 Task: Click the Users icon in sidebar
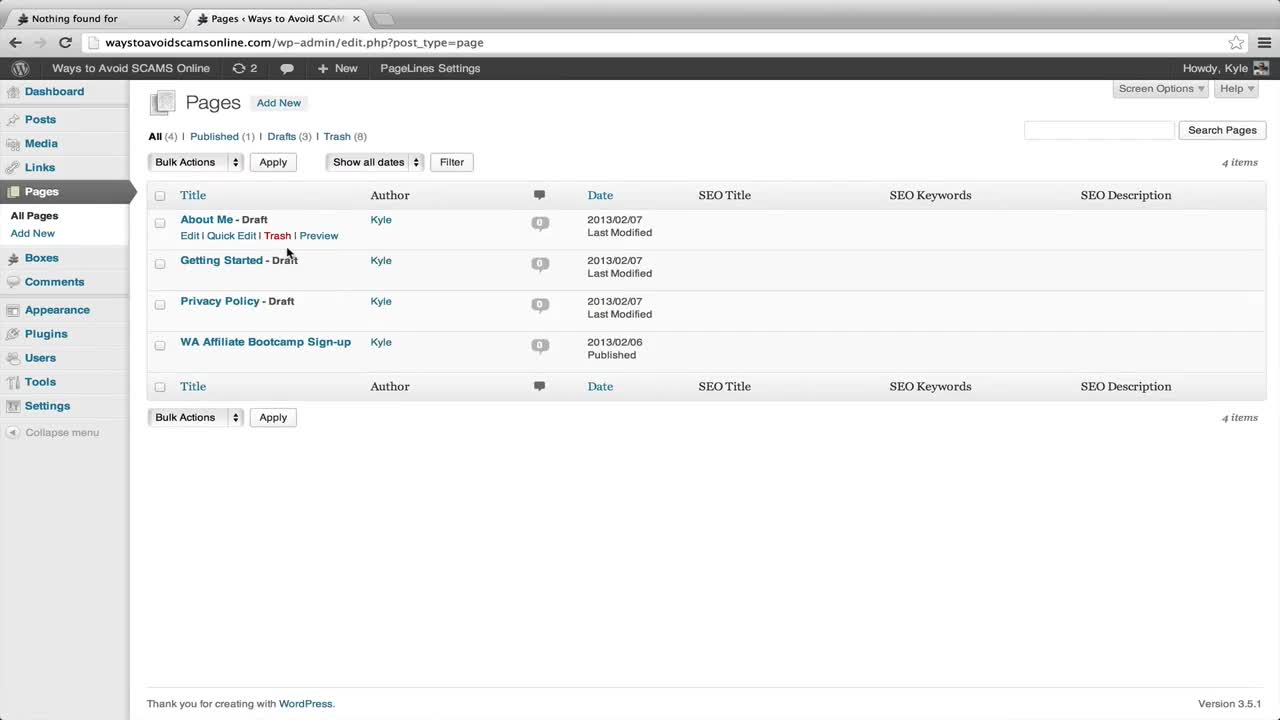point(13,358)
